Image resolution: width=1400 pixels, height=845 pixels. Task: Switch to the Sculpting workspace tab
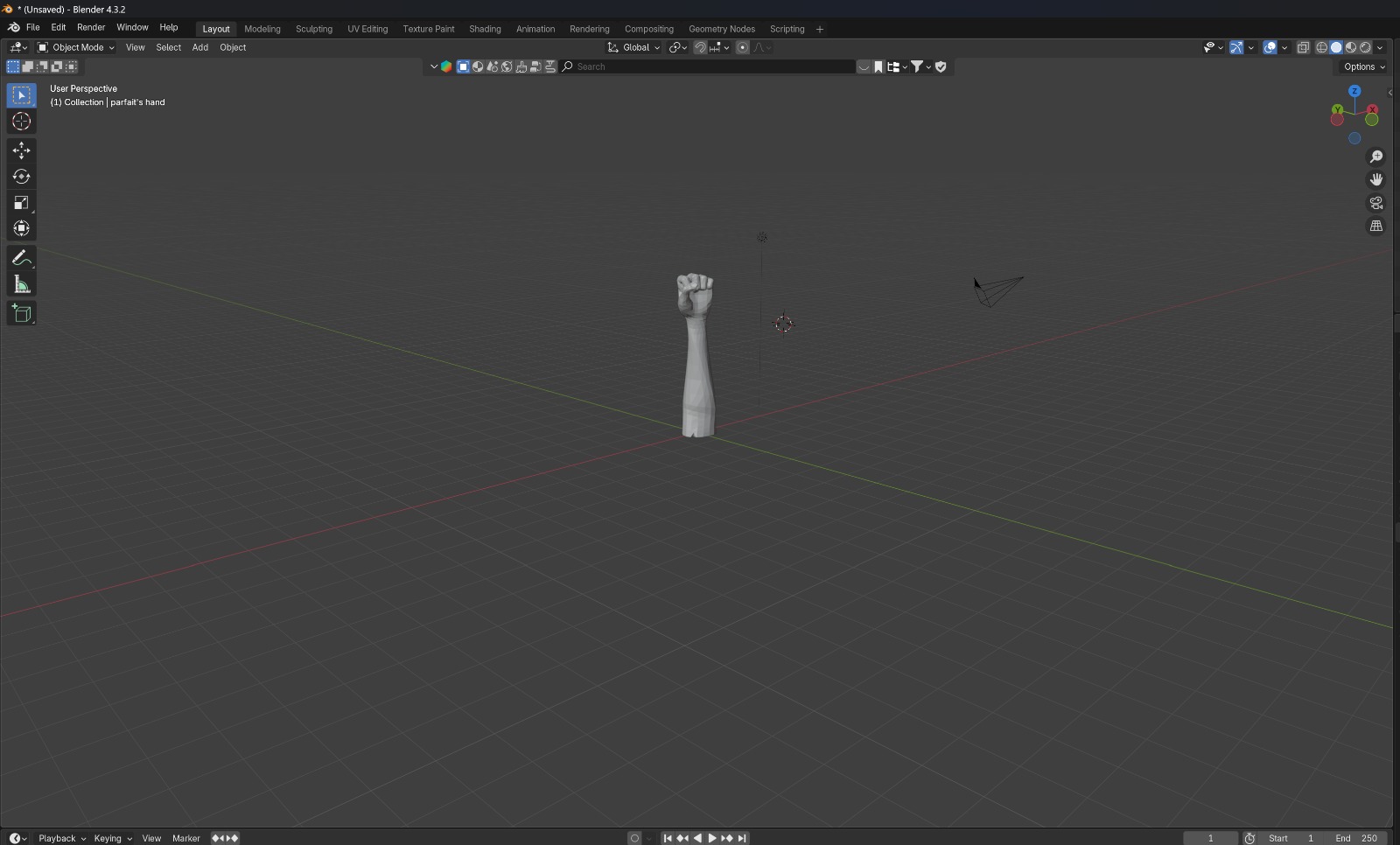tap(313, 29)
